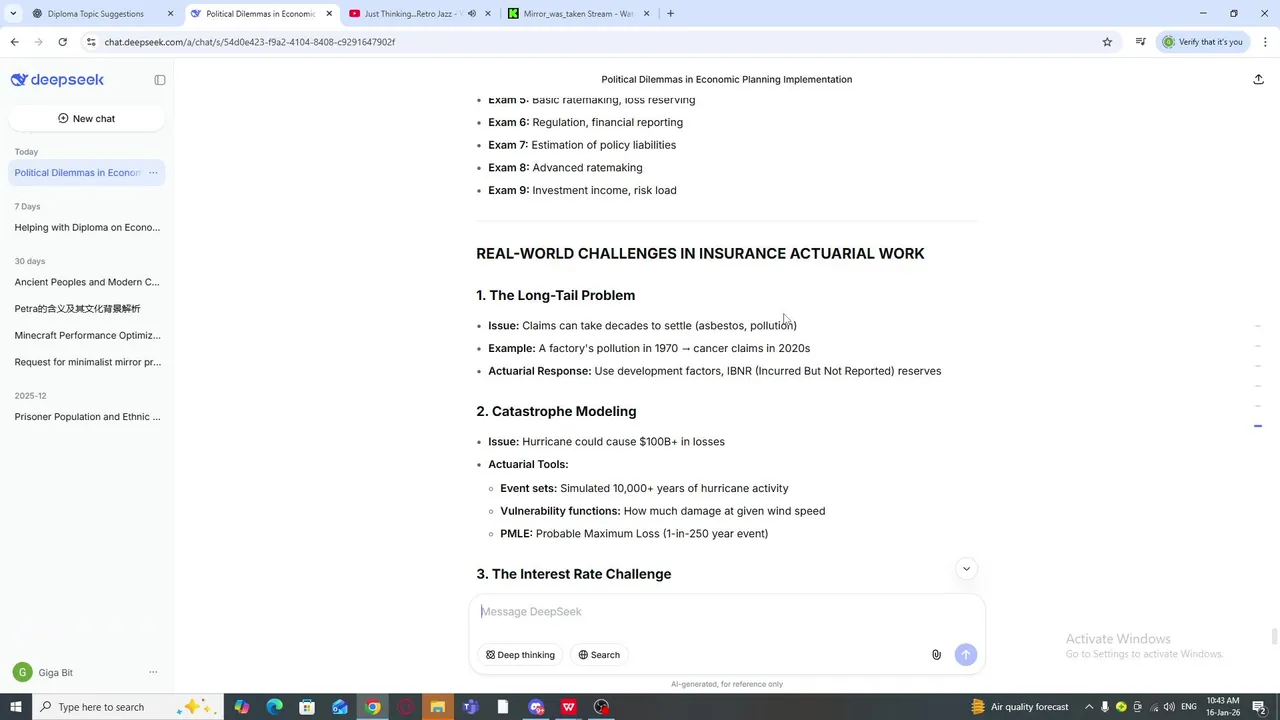Screen dimensions: 1280x720
Task: Switch to the Mirror_was_taken Stream tab
Action: (x=578, y=14)
